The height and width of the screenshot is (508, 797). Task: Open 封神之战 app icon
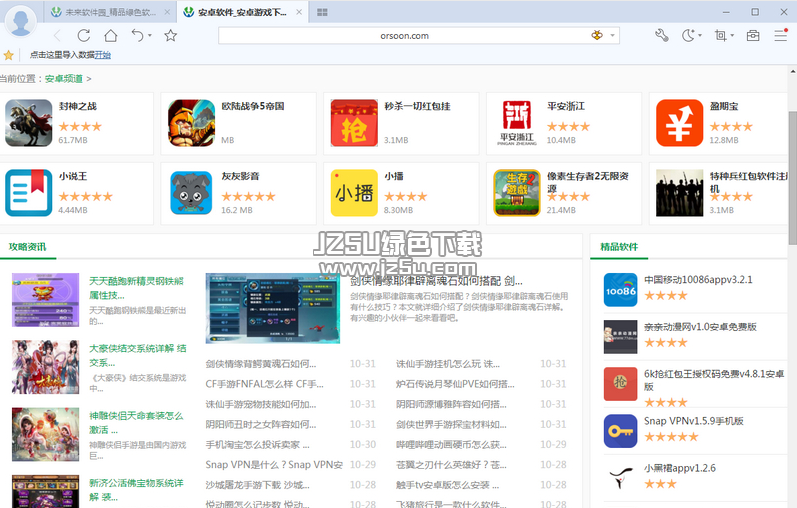click(x=28, y=123)
